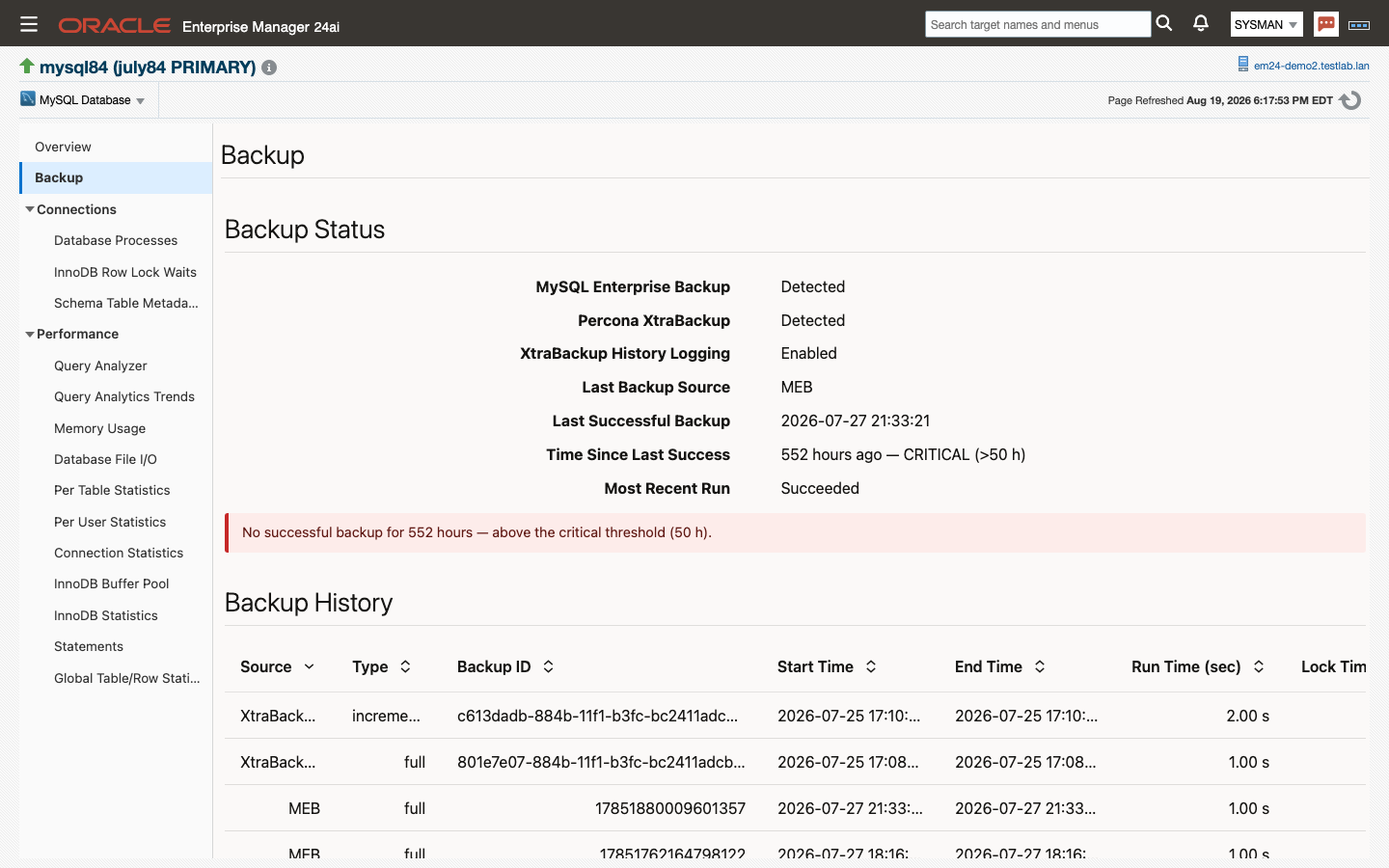Viewport: 1389px width, 868px height.
Task: Sort by the Start Time column arrows
Action: tap(871, 666)
